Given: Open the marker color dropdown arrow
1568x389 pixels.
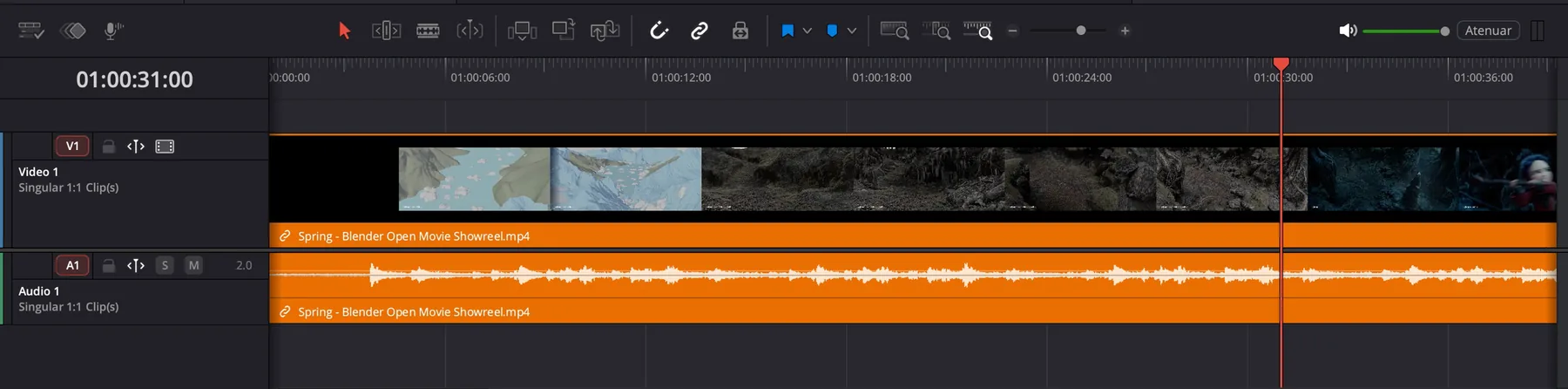Looking at the screenshot, I should pos(852,31).
